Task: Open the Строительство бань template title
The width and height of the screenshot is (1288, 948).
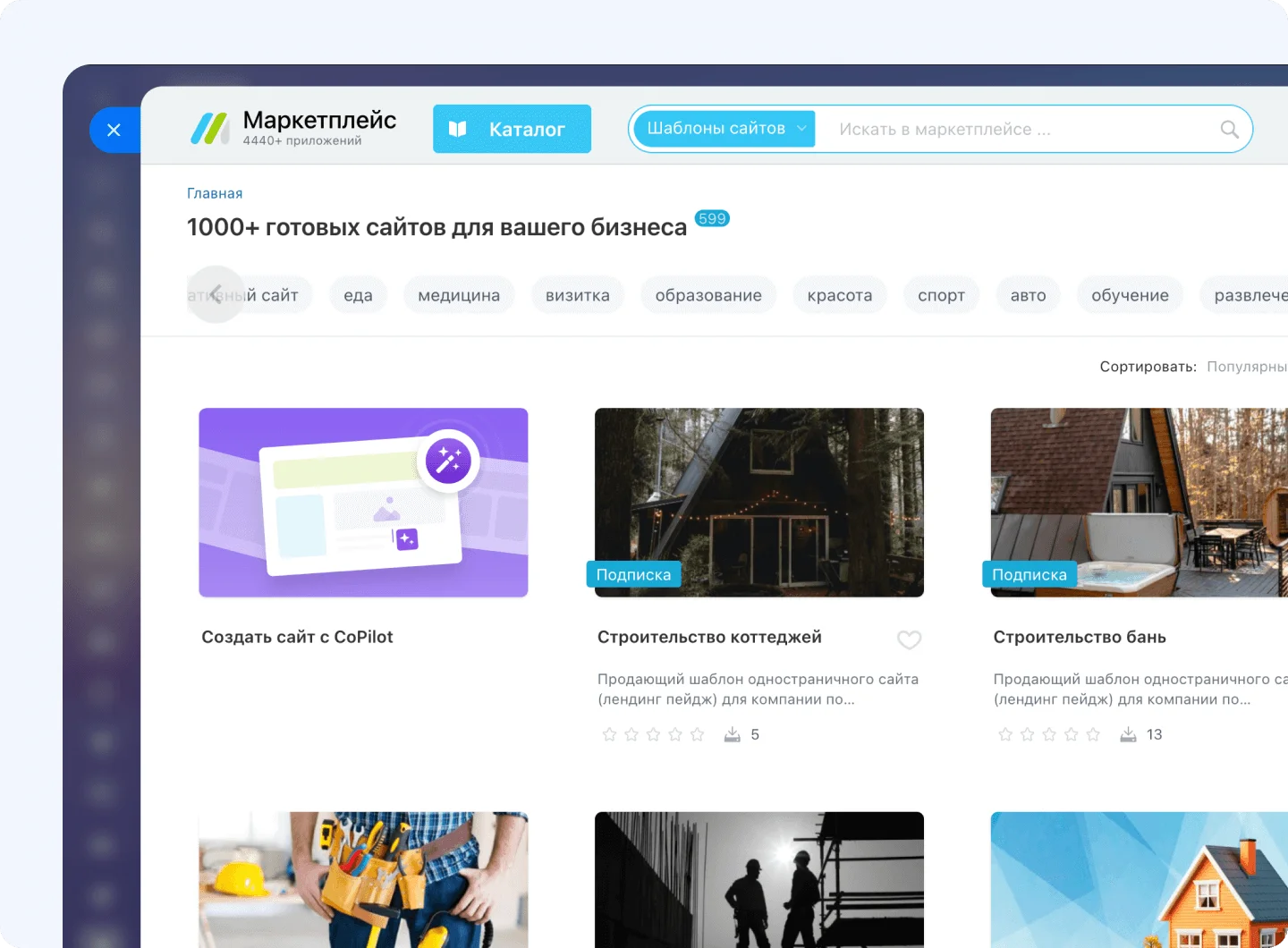Action: [x=1079, y=637]
